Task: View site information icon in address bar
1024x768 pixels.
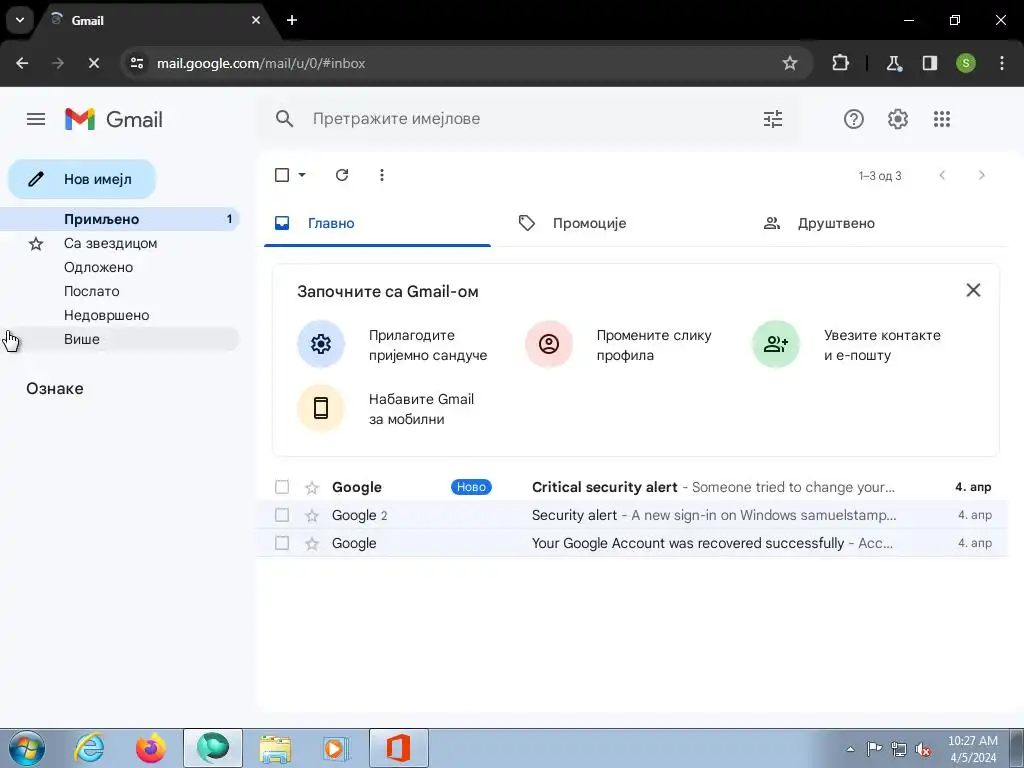Action: pos(136,63)
